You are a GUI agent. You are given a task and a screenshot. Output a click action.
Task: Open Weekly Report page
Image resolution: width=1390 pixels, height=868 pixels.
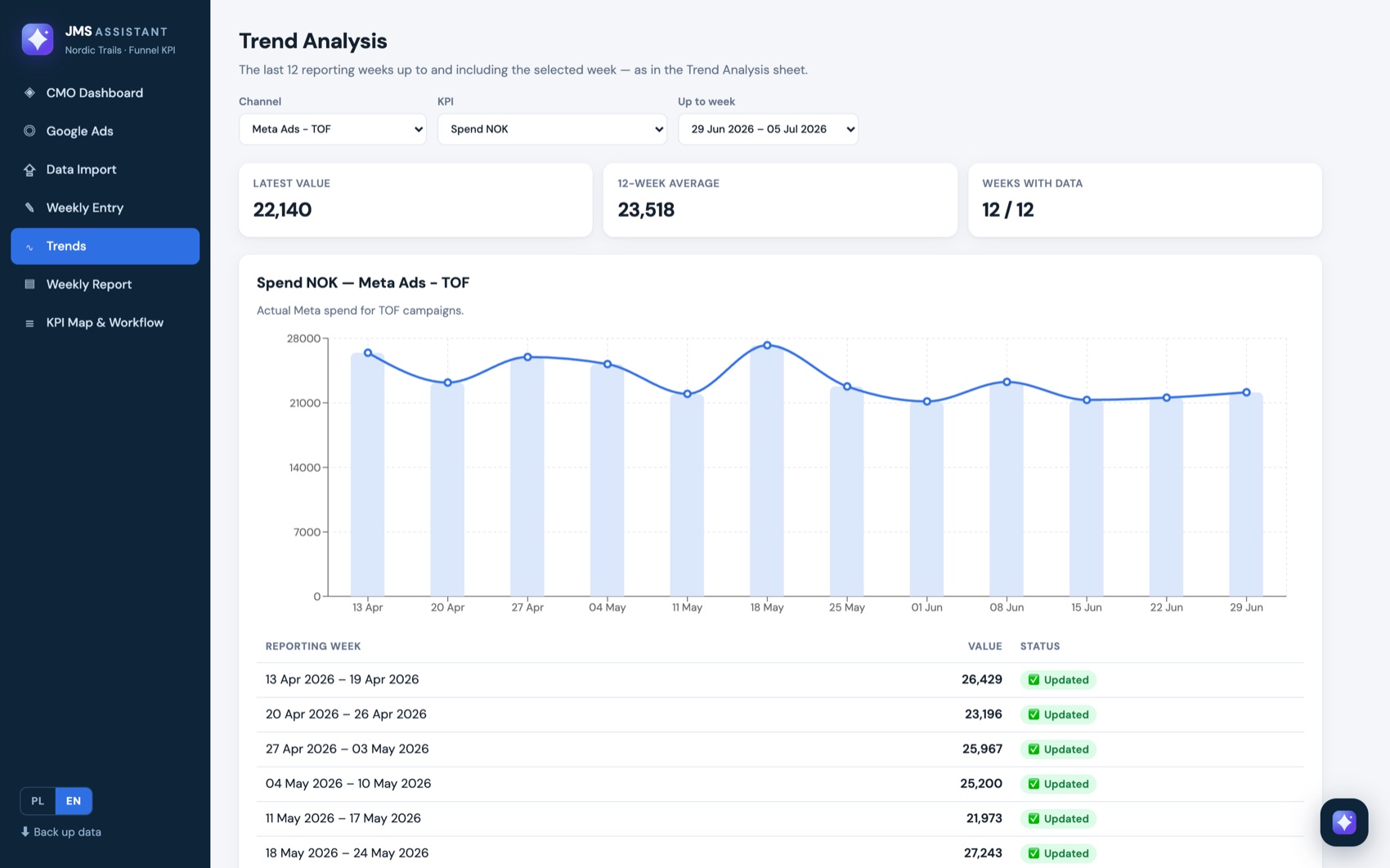click(x=105, y=284)
